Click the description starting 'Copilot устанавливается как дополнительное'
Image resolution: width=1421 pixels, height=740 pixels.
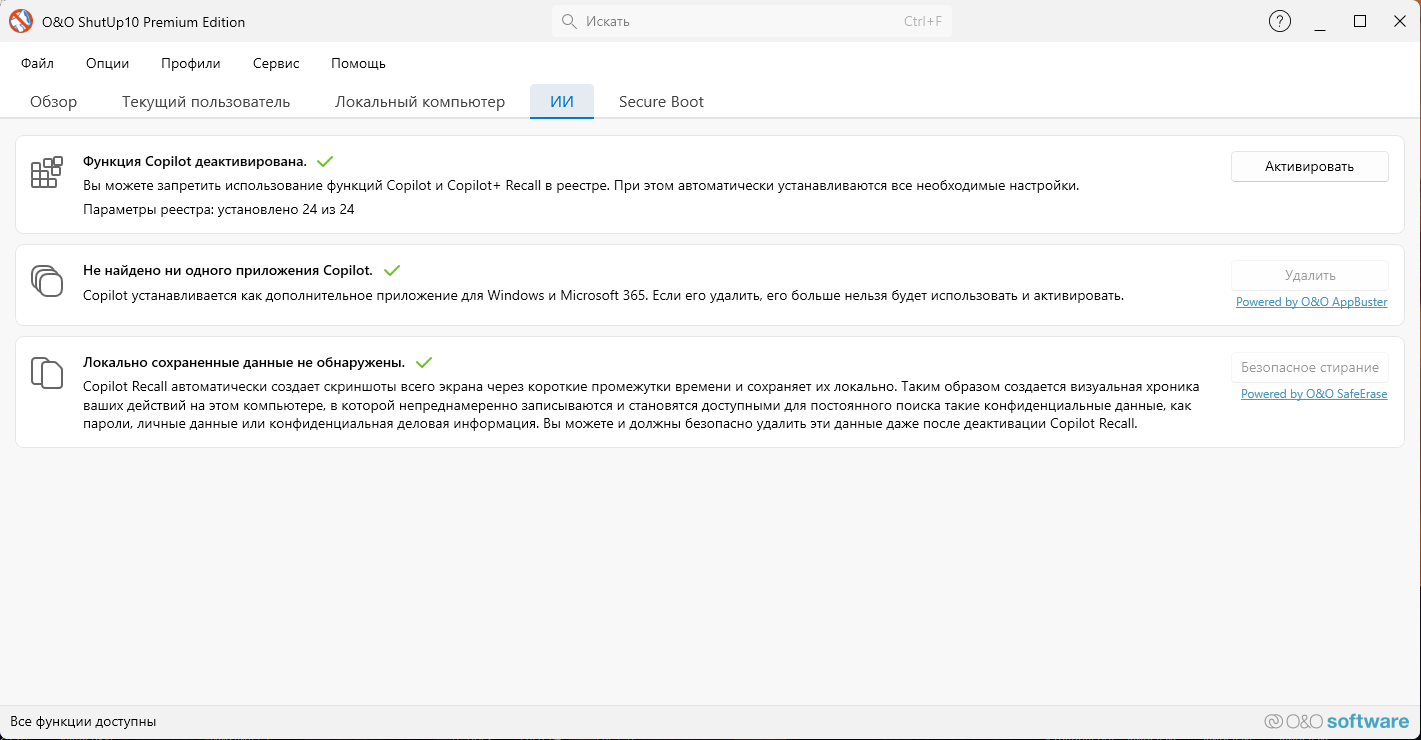click(604, 295)
